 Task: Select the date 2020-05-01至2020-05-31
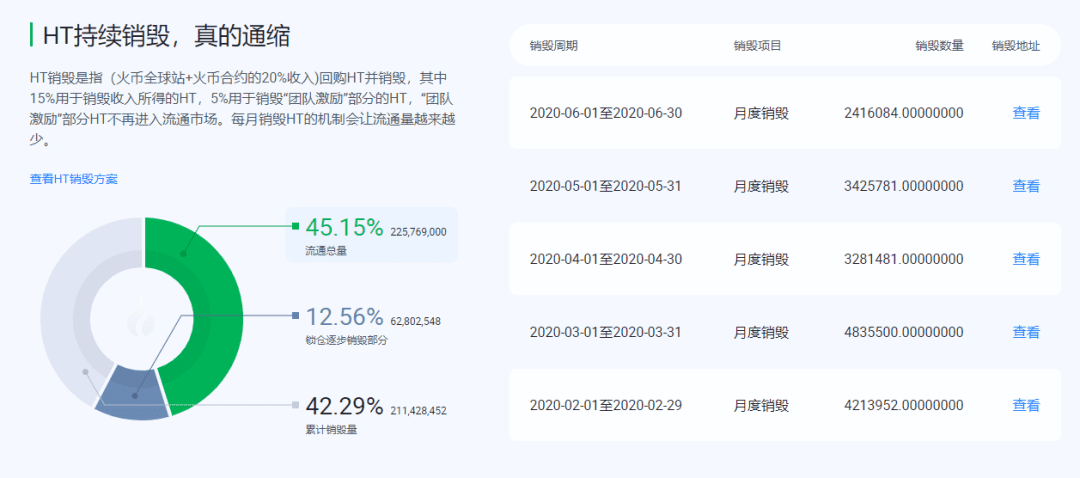click(605, 186)
